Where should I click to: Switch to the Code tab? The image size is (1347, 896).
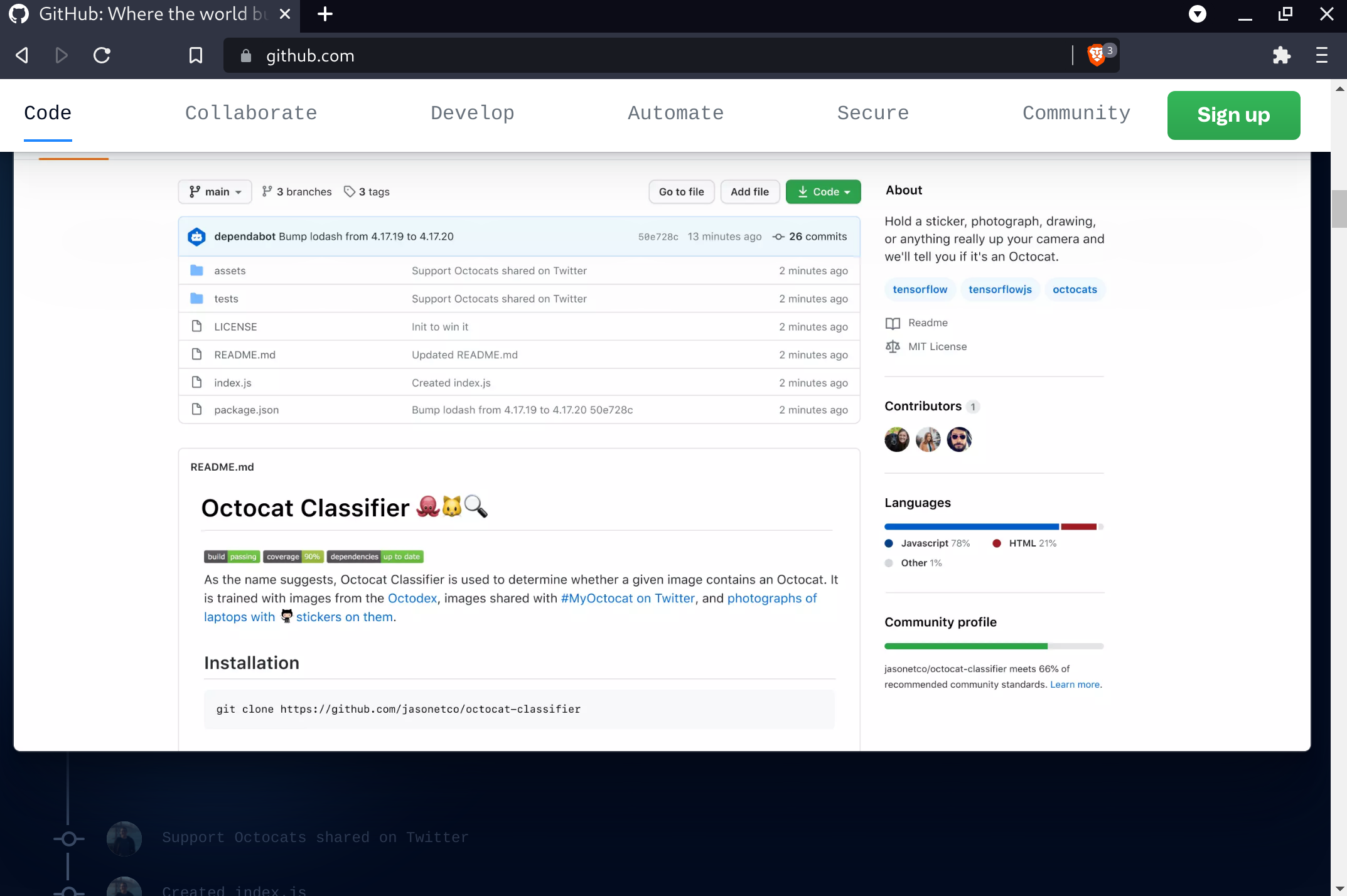(x=47, y=114)
